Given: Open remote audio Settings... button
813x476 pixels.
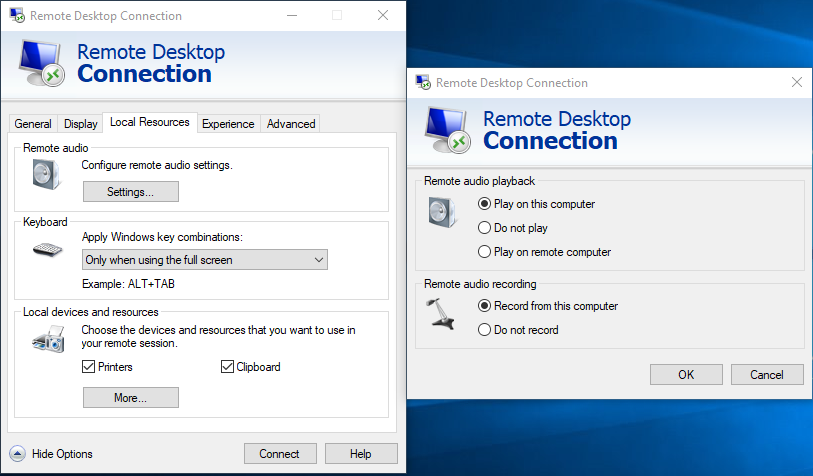Looking at the screenshot, I should coord(131,191).
